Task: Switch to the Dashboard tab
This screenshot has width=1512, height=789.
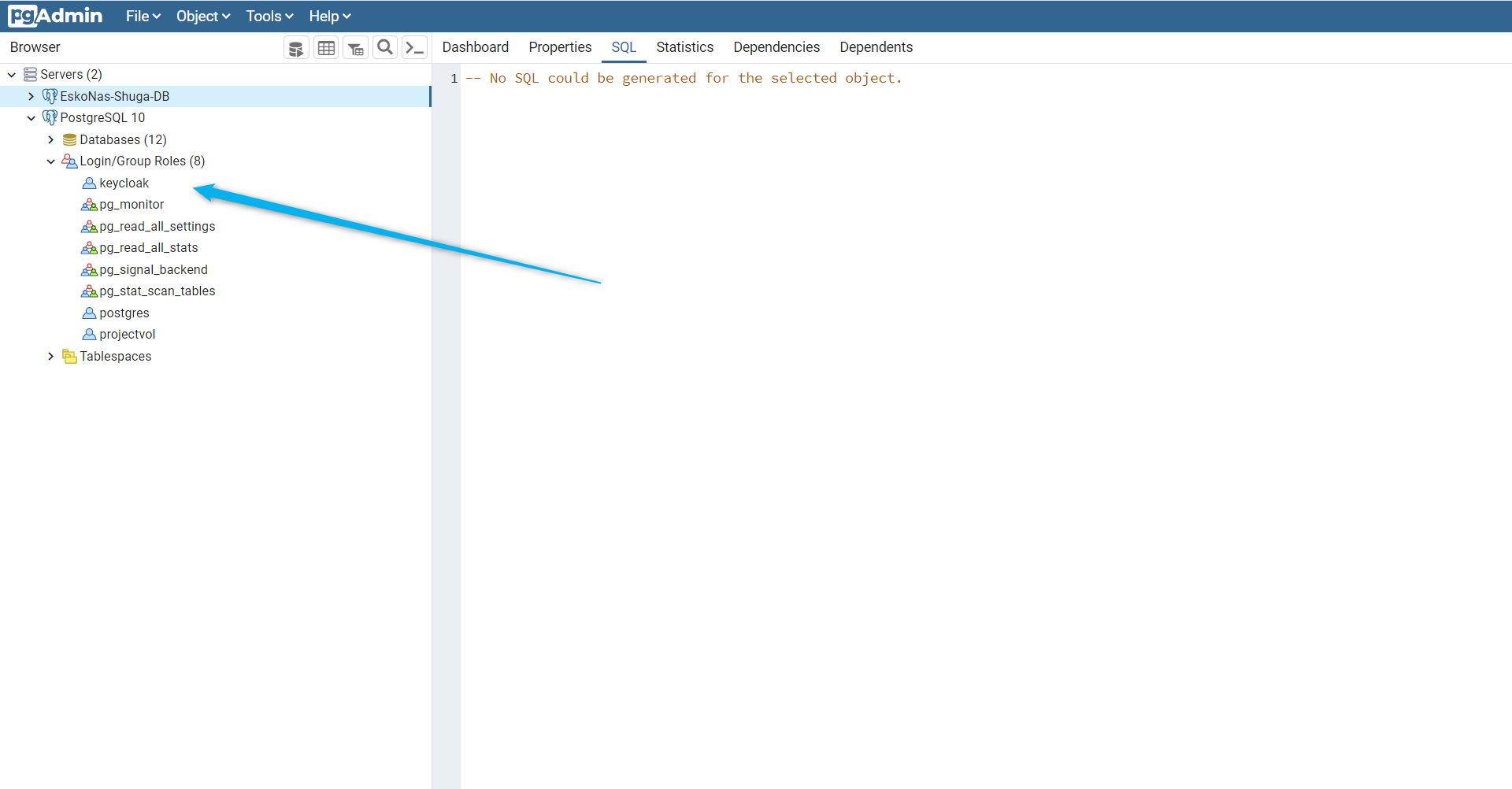Action: click(x=476, y=47)
